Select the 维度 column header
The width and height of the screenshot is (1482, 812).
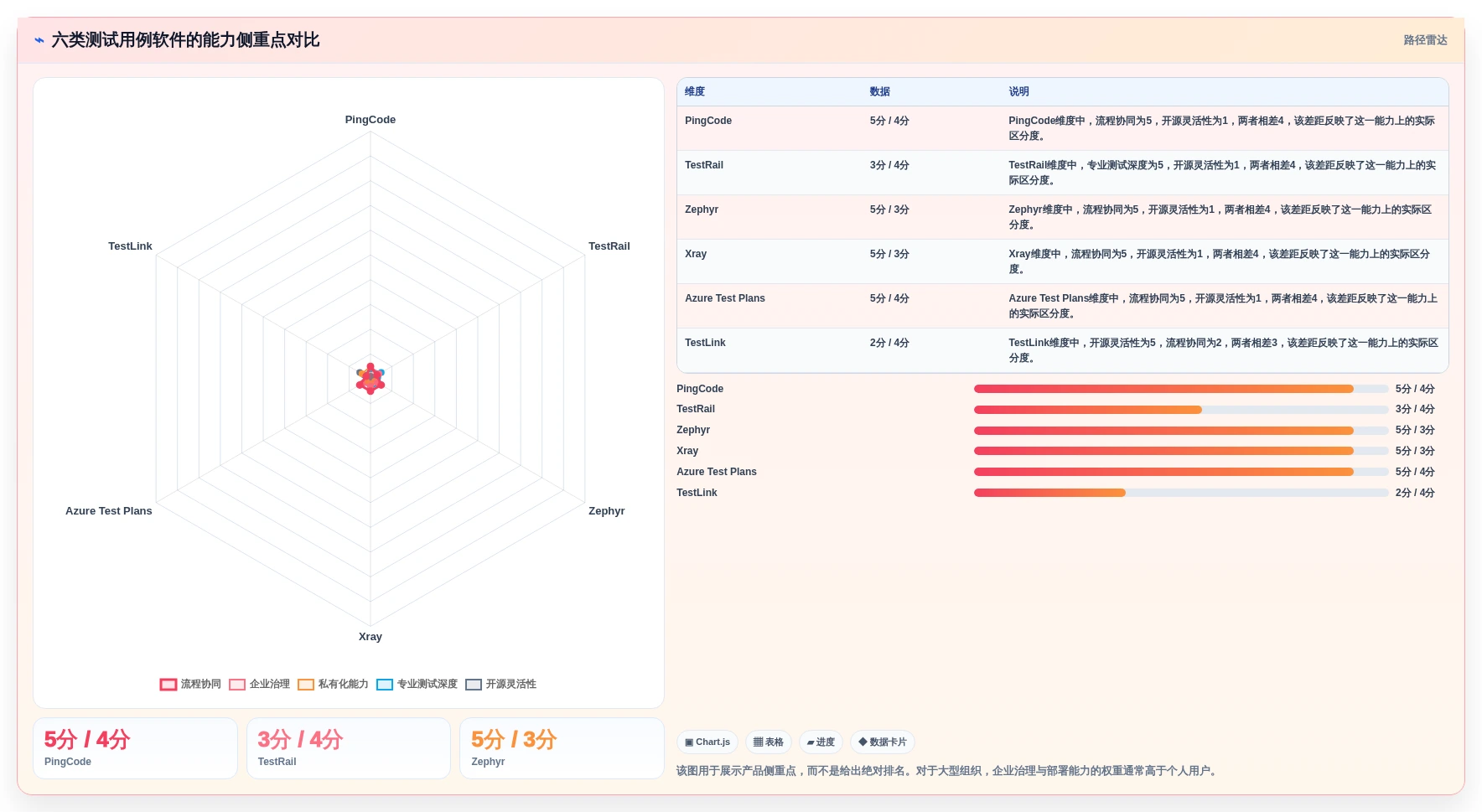tap(695, 91)
